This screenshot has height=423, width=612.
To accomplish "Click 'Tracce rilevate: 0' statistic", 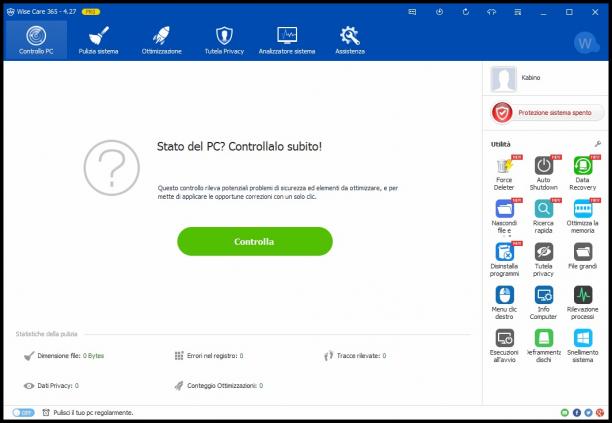I will click(x=355, y=355).
